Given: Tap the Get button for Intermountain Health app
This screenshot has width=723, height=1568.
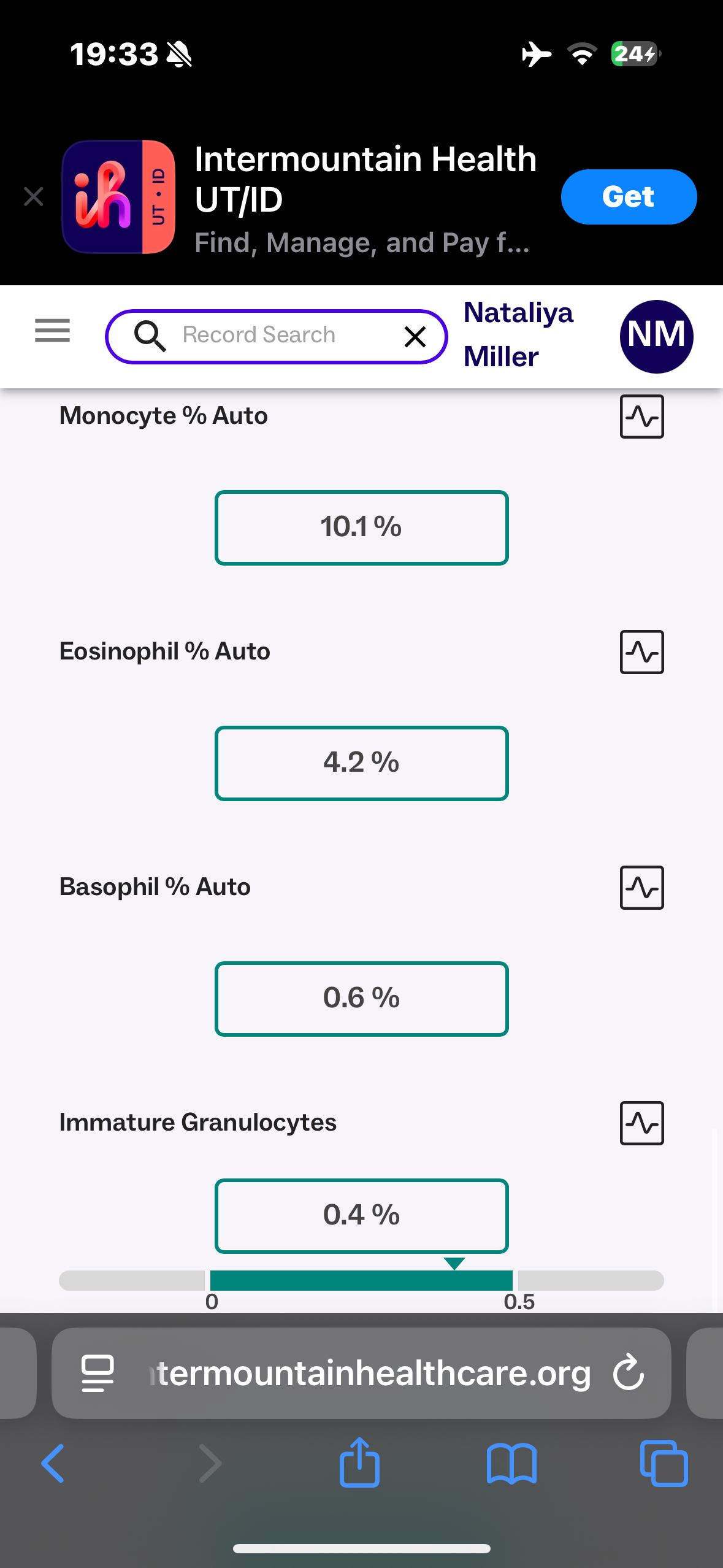Looking at the screenshot, I should pos(628,197).
